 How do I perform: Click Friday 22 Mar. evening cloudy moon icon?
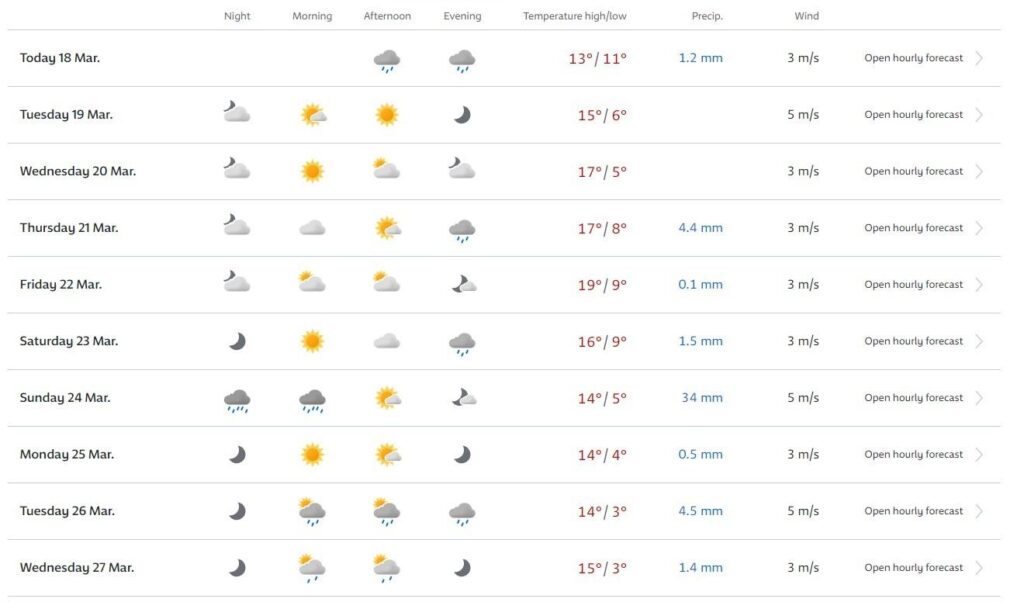[461, 285]
